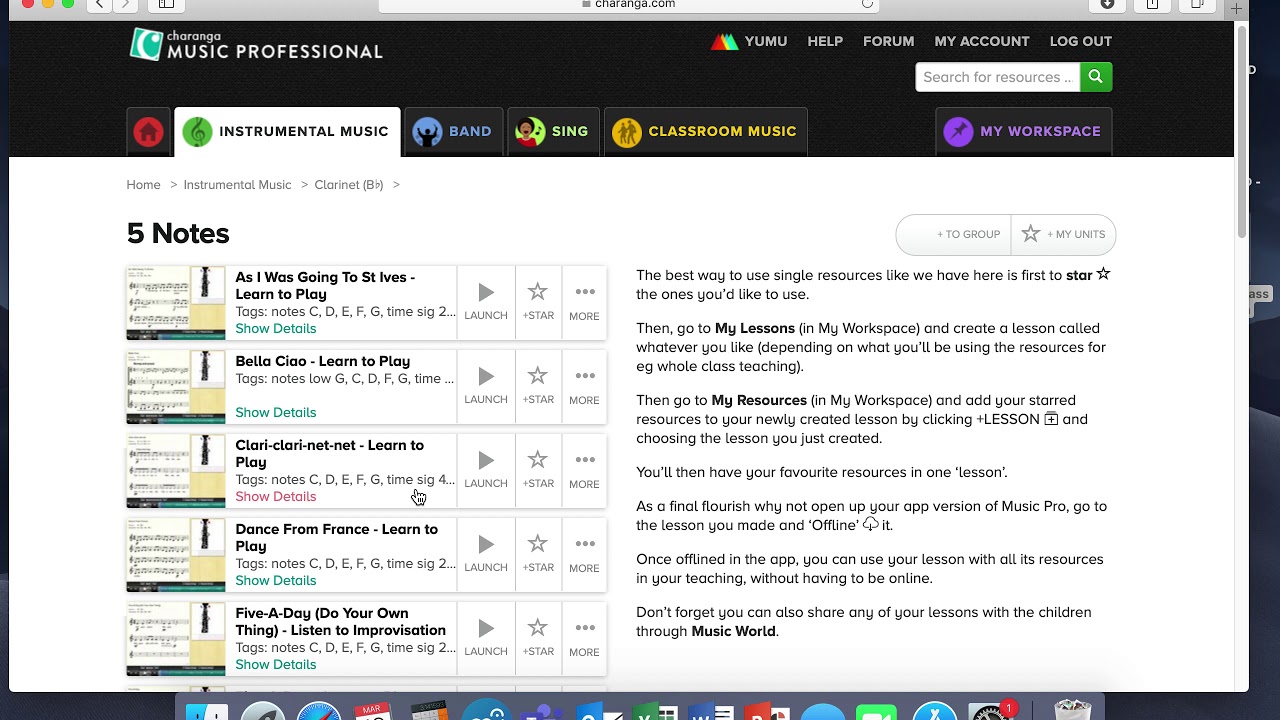Log out of Charanga
The height and width of the screenshot is (720, 1280).
pyautogui.click(x=1080, y=41)
